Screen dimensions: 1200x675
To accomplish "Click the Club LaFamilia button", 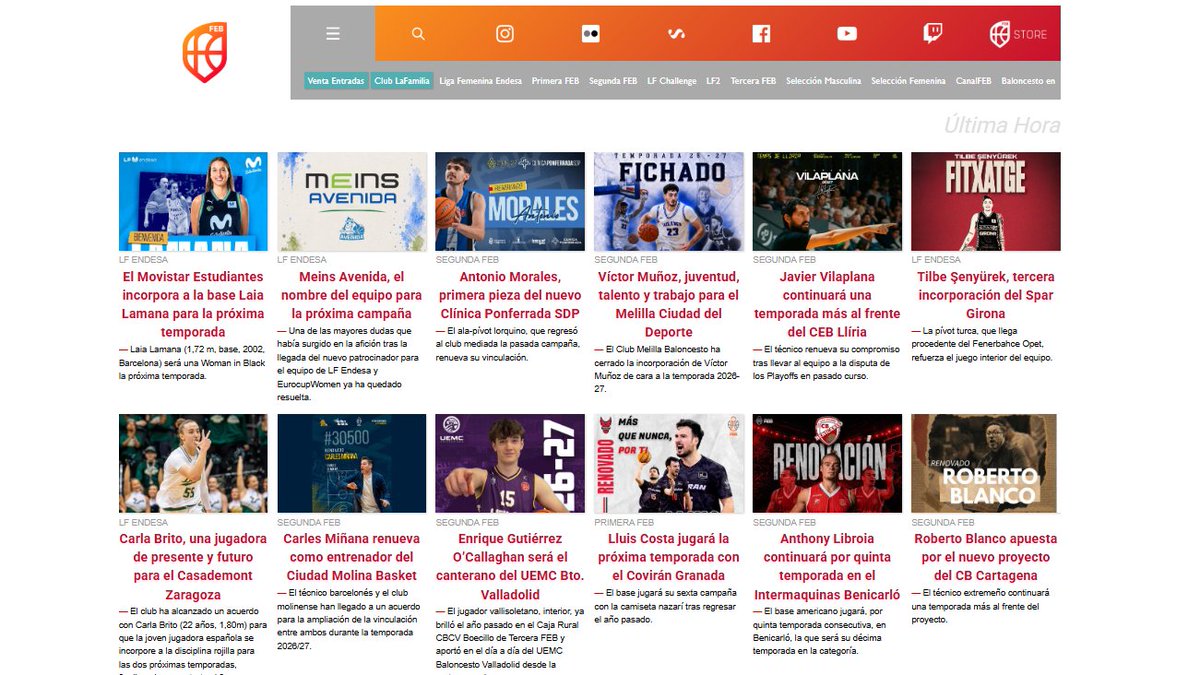I will [x=401, y=81].
